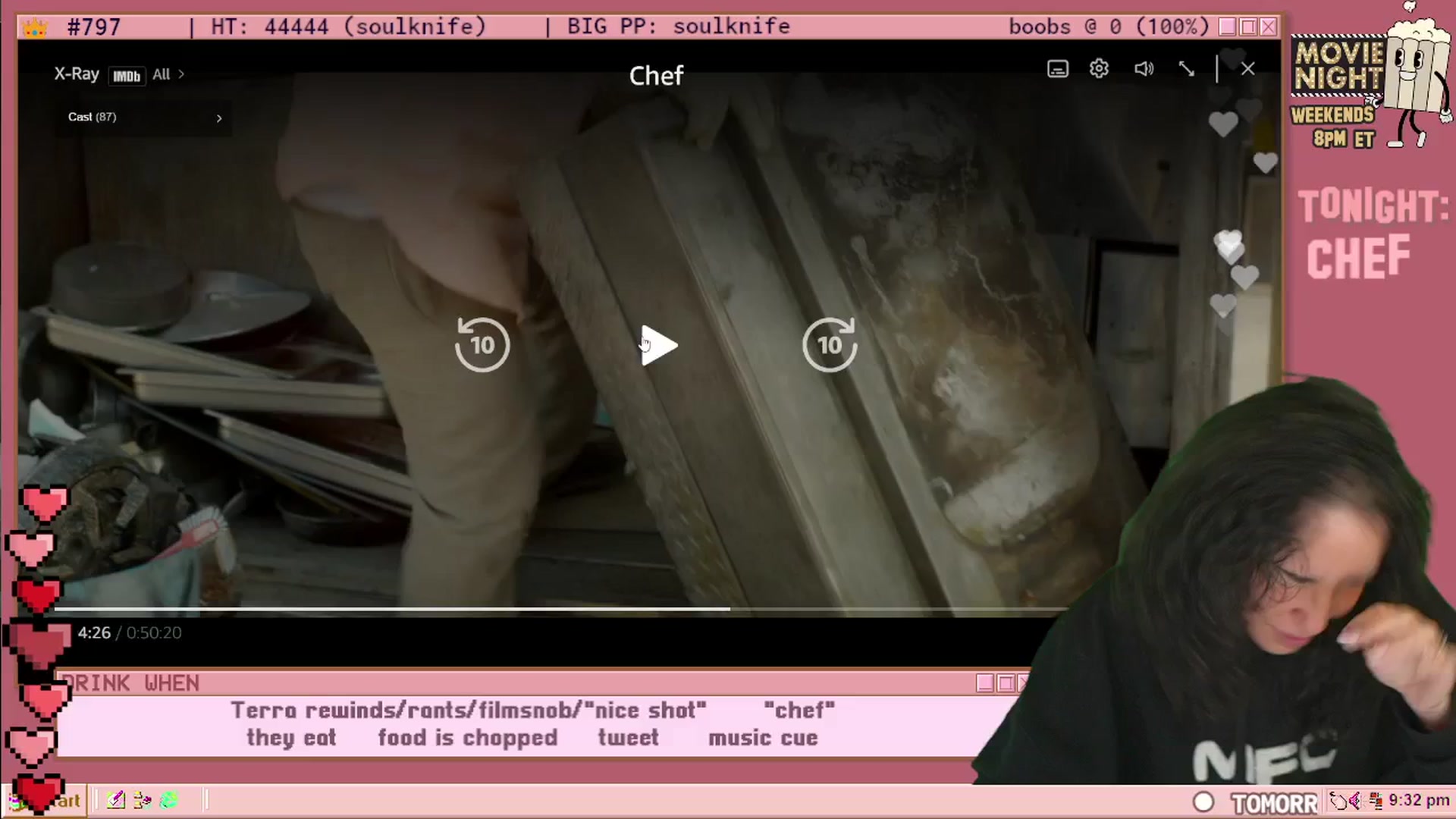Image resolution: width=1456 pixels, height=819 pixels.
Task: Open the player settings gear
Action: click(1099, 69)
